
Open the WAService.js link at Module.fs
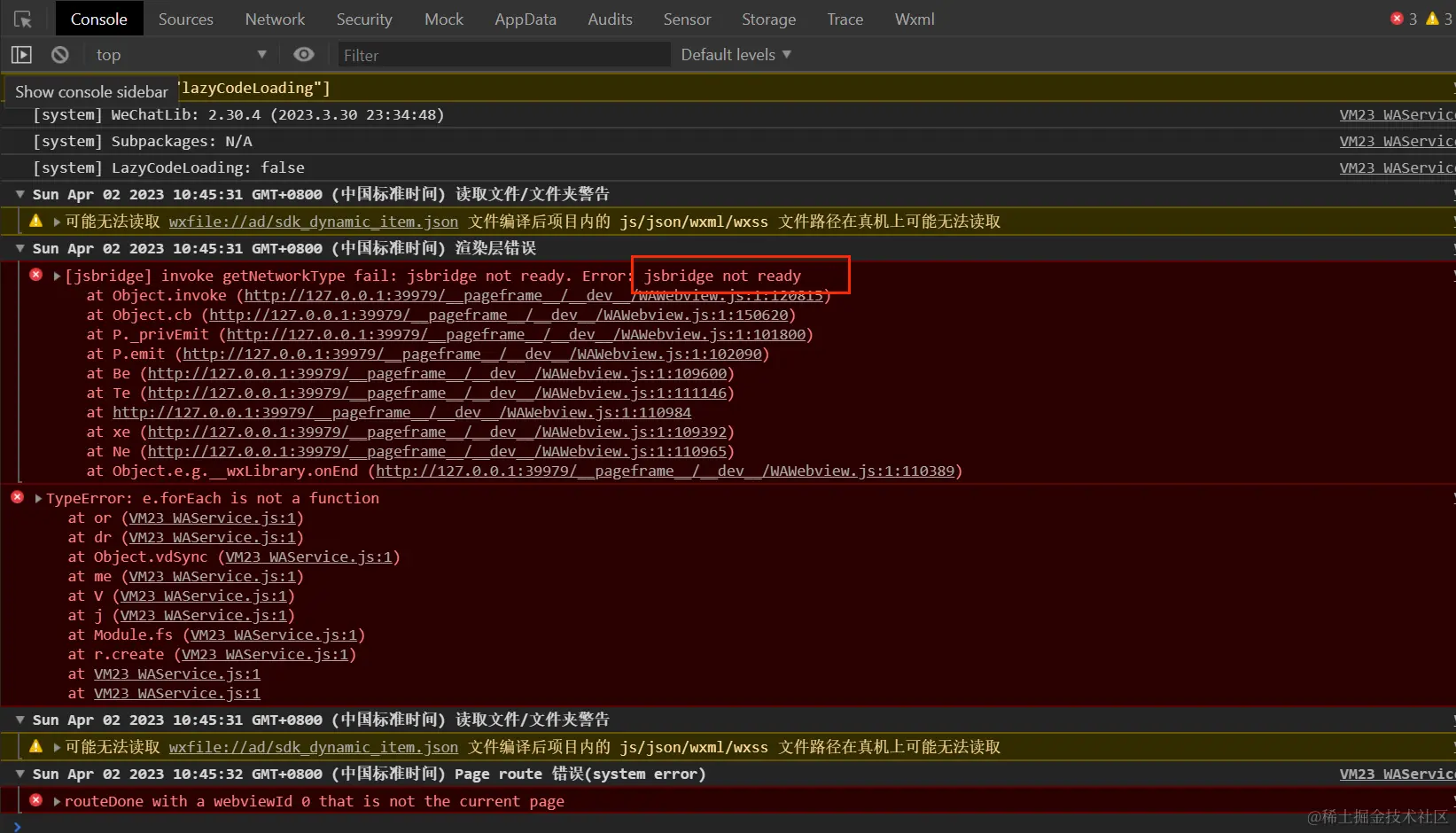coord(275,634)
